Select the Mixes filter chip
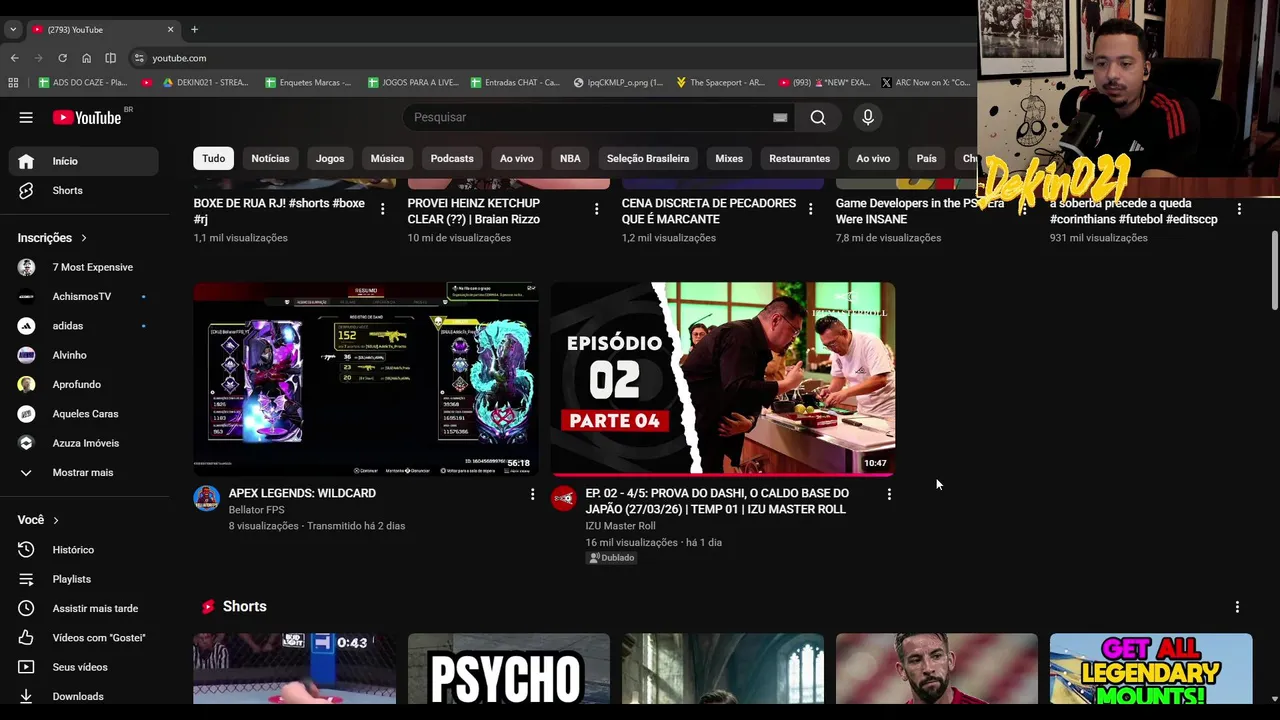The width and height of the screenshot is (1280, 720). (729, 158)
